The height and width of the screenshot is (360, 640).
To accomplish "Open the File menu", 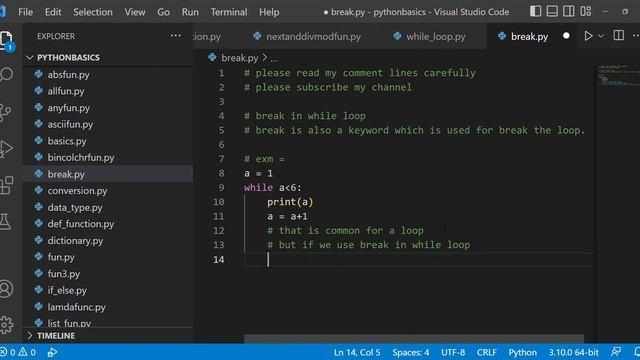I will [x=25, y=12].
